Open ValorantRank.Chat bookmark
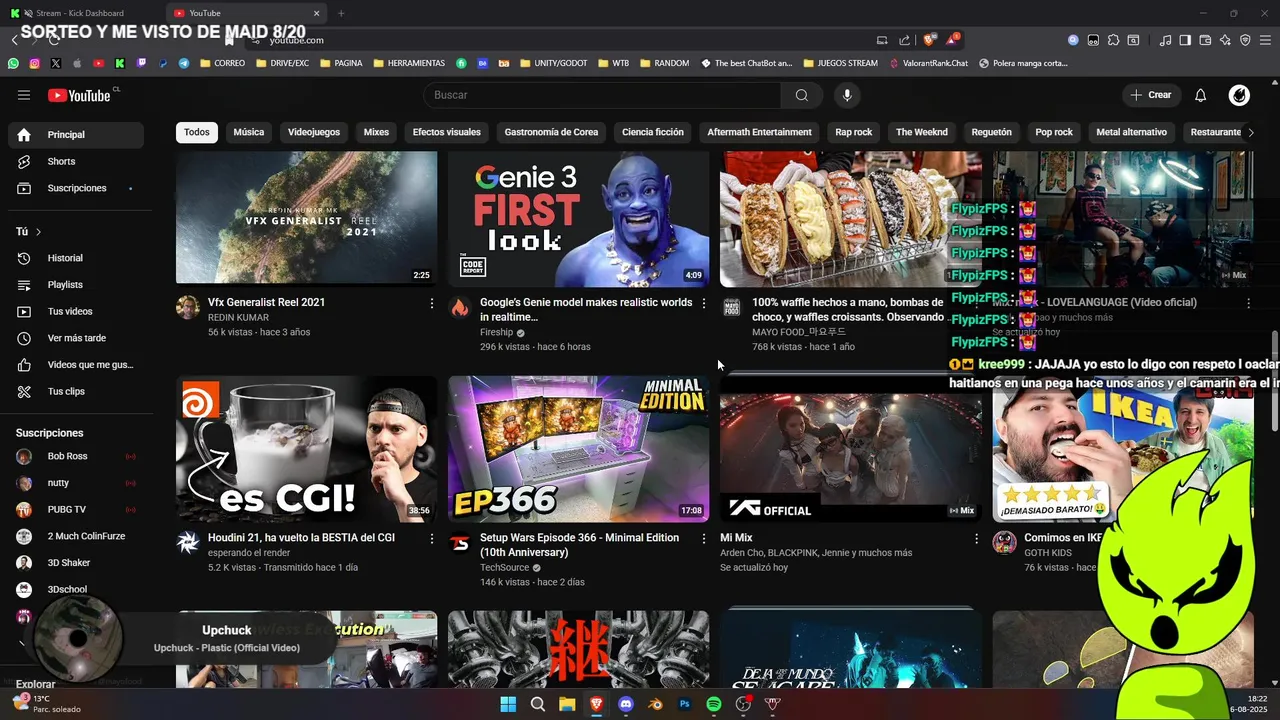The image size is (1280, 720). point(929,63)
